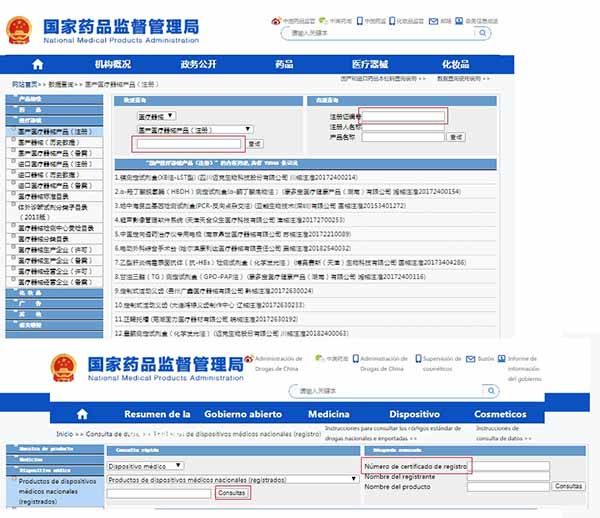Open Resumen de la in Spanish nav bar
This screenshot has height=518, width=600.
point(157,414)
